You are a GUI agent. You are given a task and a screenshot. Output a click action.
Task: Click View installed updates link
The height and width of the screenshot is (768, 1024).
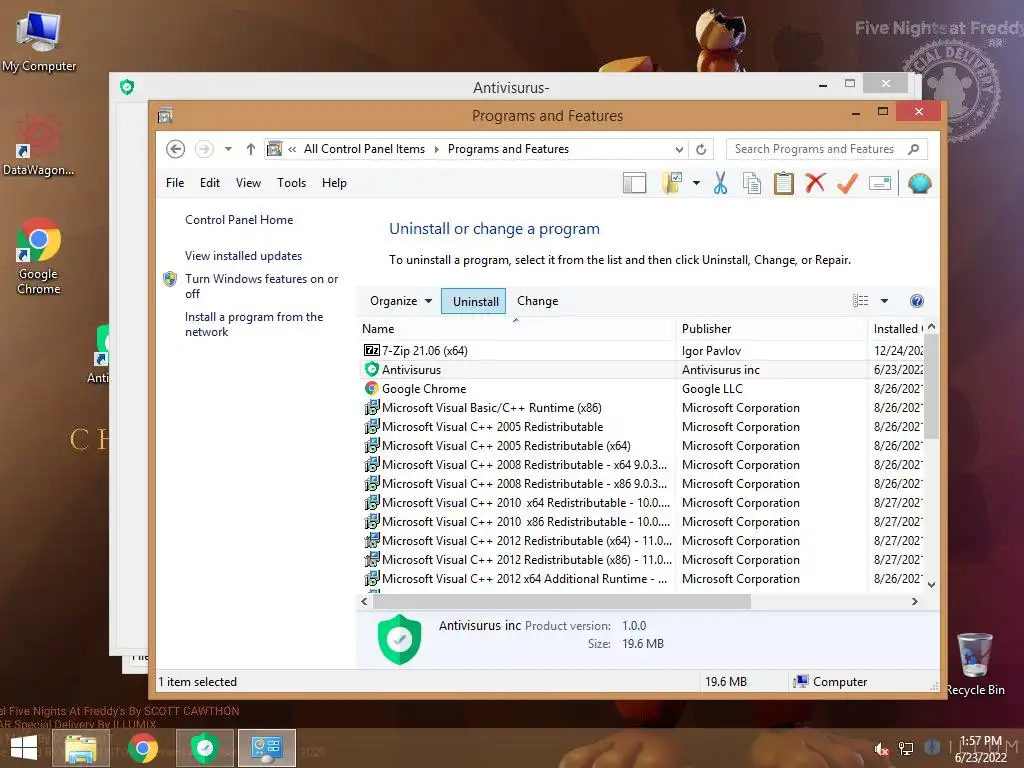tap(244, 256)
